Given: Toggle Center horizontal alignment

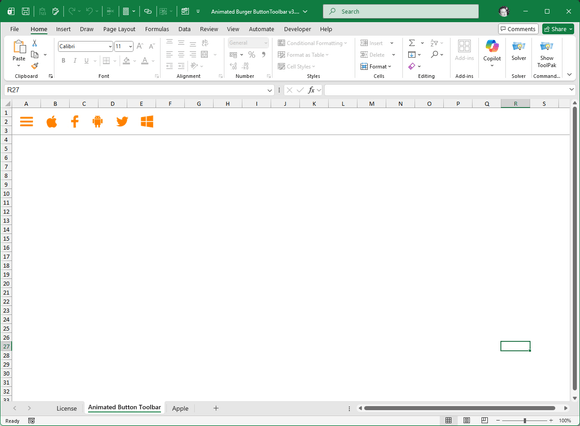Looking at the screenshot, I should pos(181,55).
